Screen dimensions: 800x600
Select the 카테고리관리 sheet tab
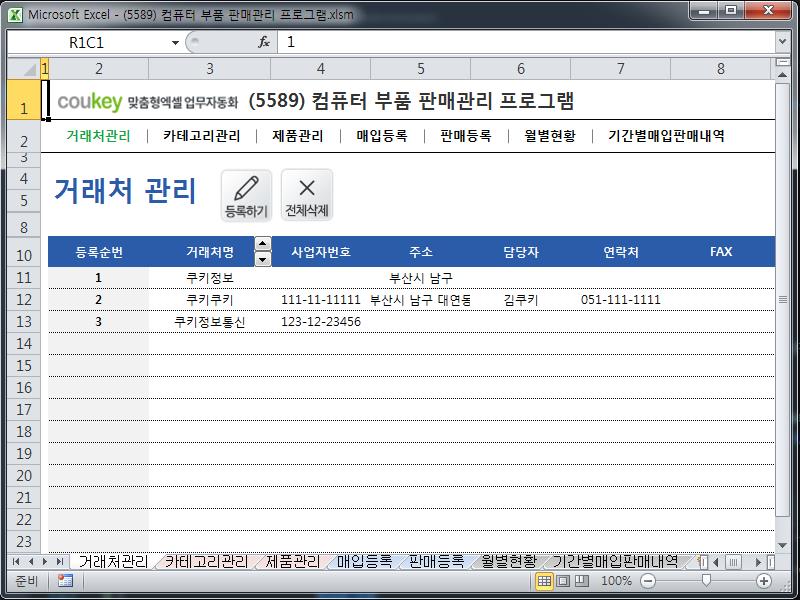point(207,562)
